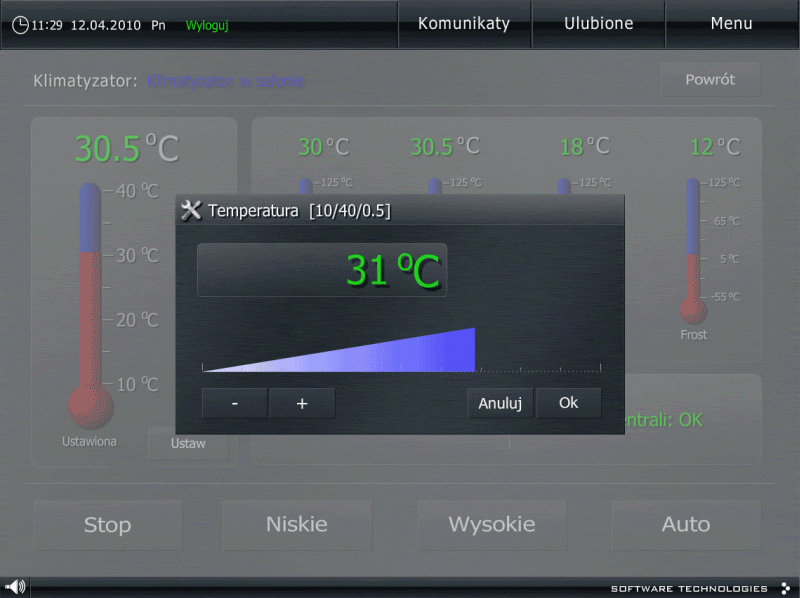Mute sound using the speaker icon
Screen dimensions: 800x598
[x=15, y=587]
